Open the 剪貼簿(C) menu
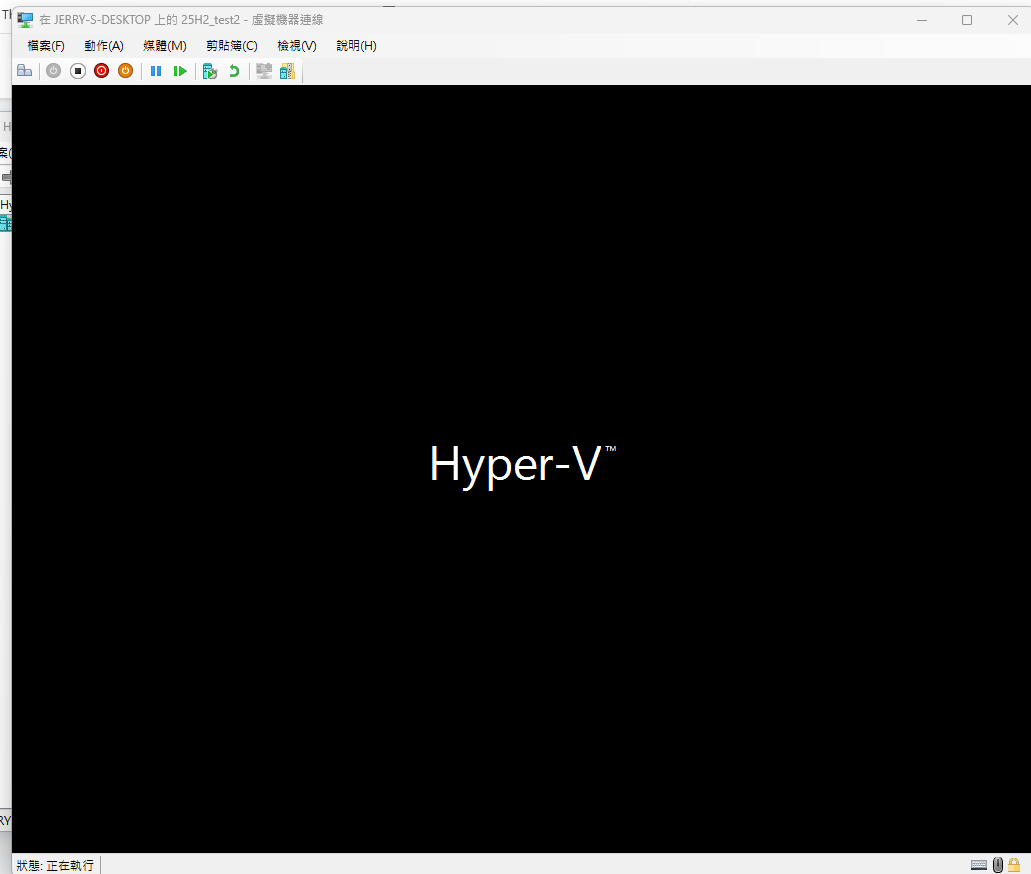This screenshot has width=1031, height=874. [x=231, y=45]
